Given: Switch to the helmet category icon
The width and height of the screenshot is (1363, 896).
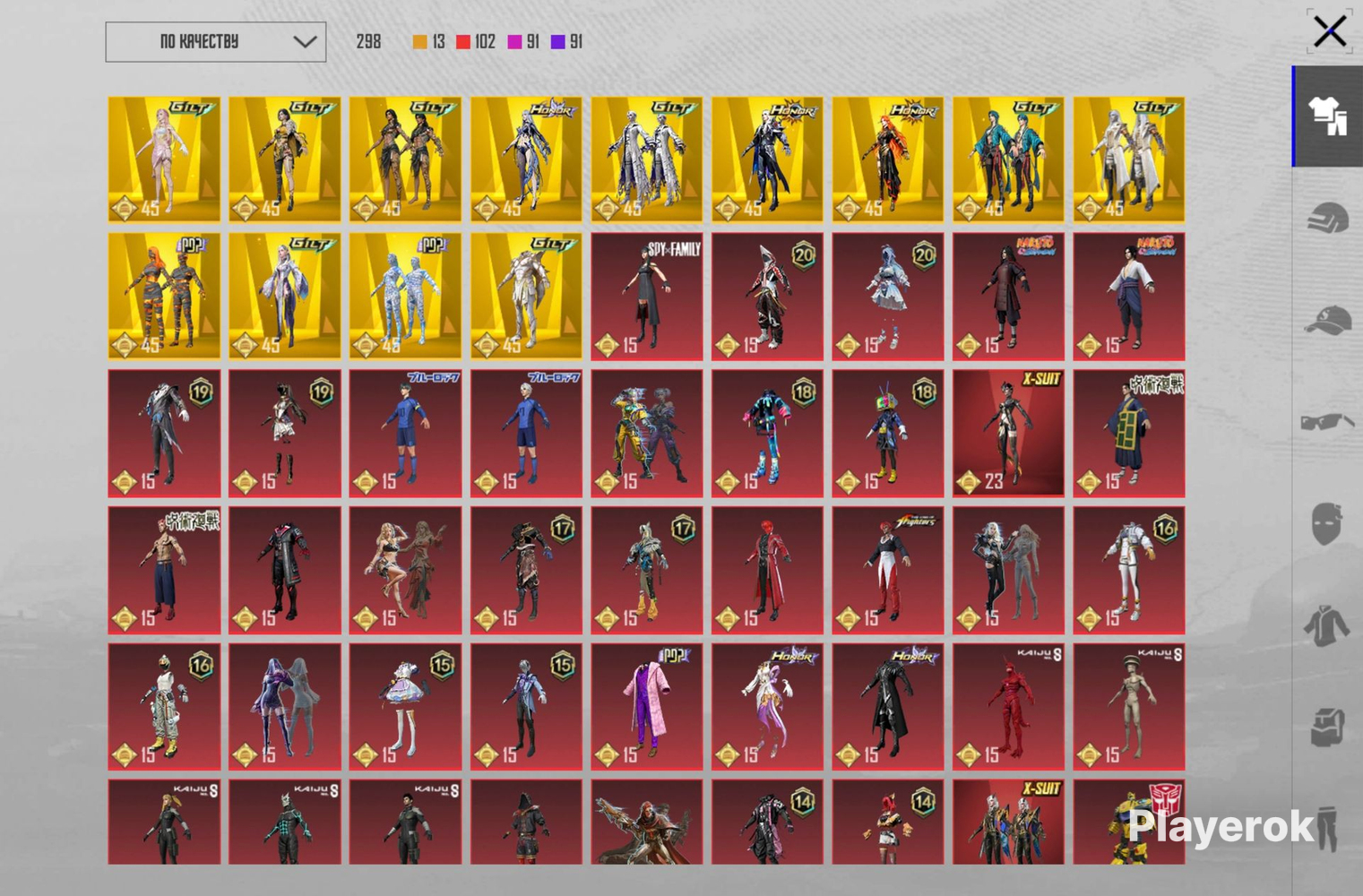Looking at the screenshot, I should pos(1327,218).
